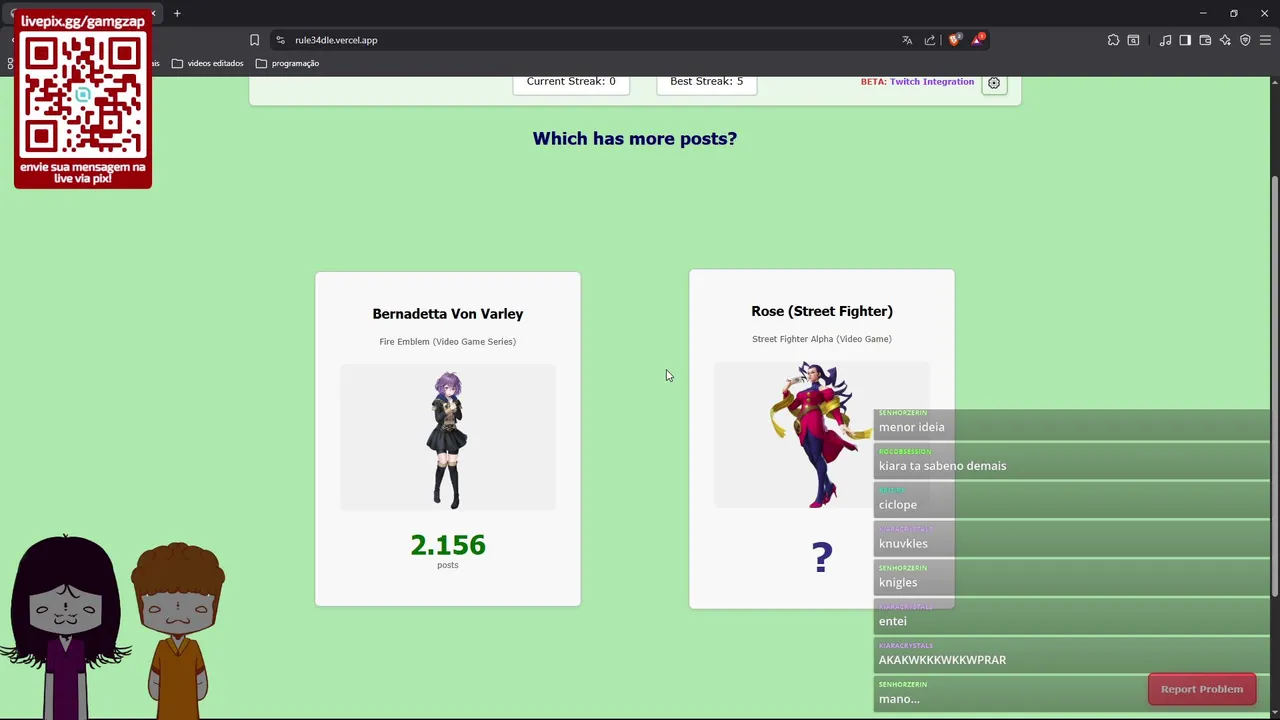Open the tab search icon
The width and height of the screenshot is (1280, 720).
click(x=1133, y=40)
